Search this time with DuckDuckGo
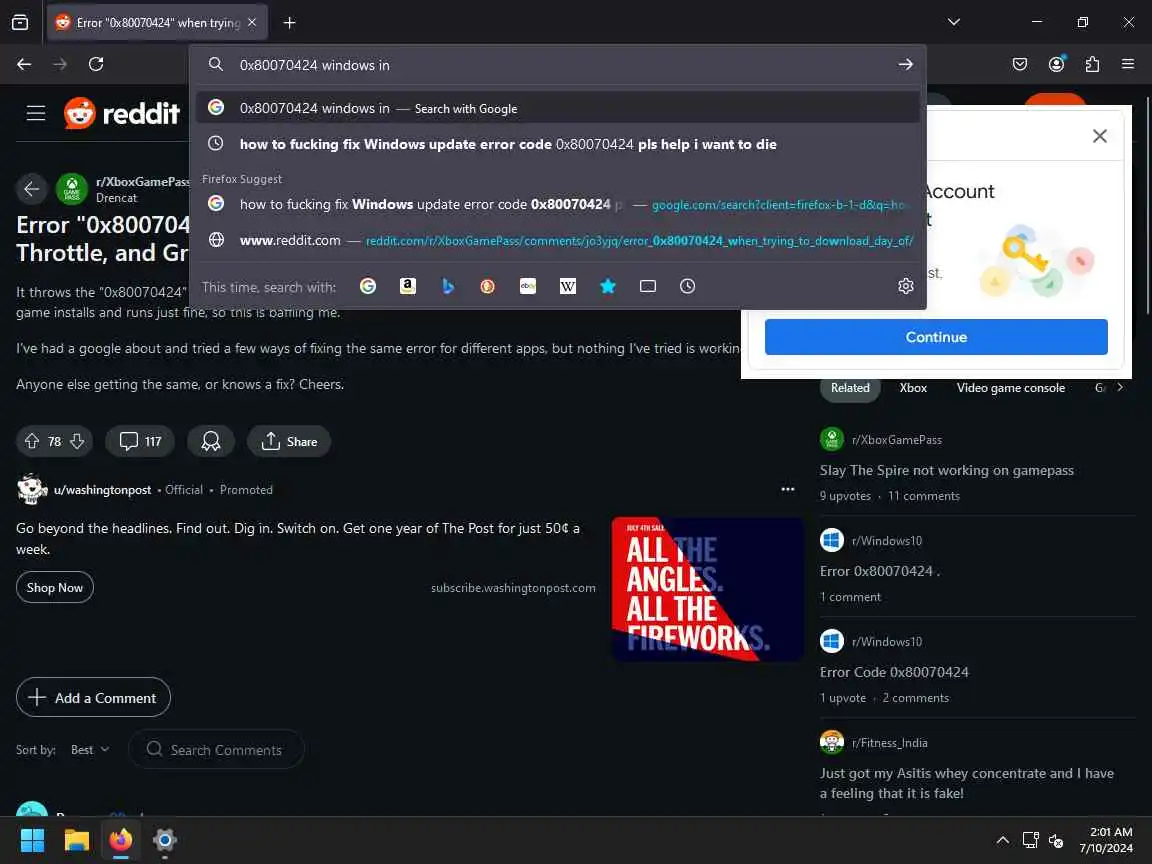Image resolution: width=1152 pixels, height=864 pixels. pyautogui.click(x=487, y=287)
